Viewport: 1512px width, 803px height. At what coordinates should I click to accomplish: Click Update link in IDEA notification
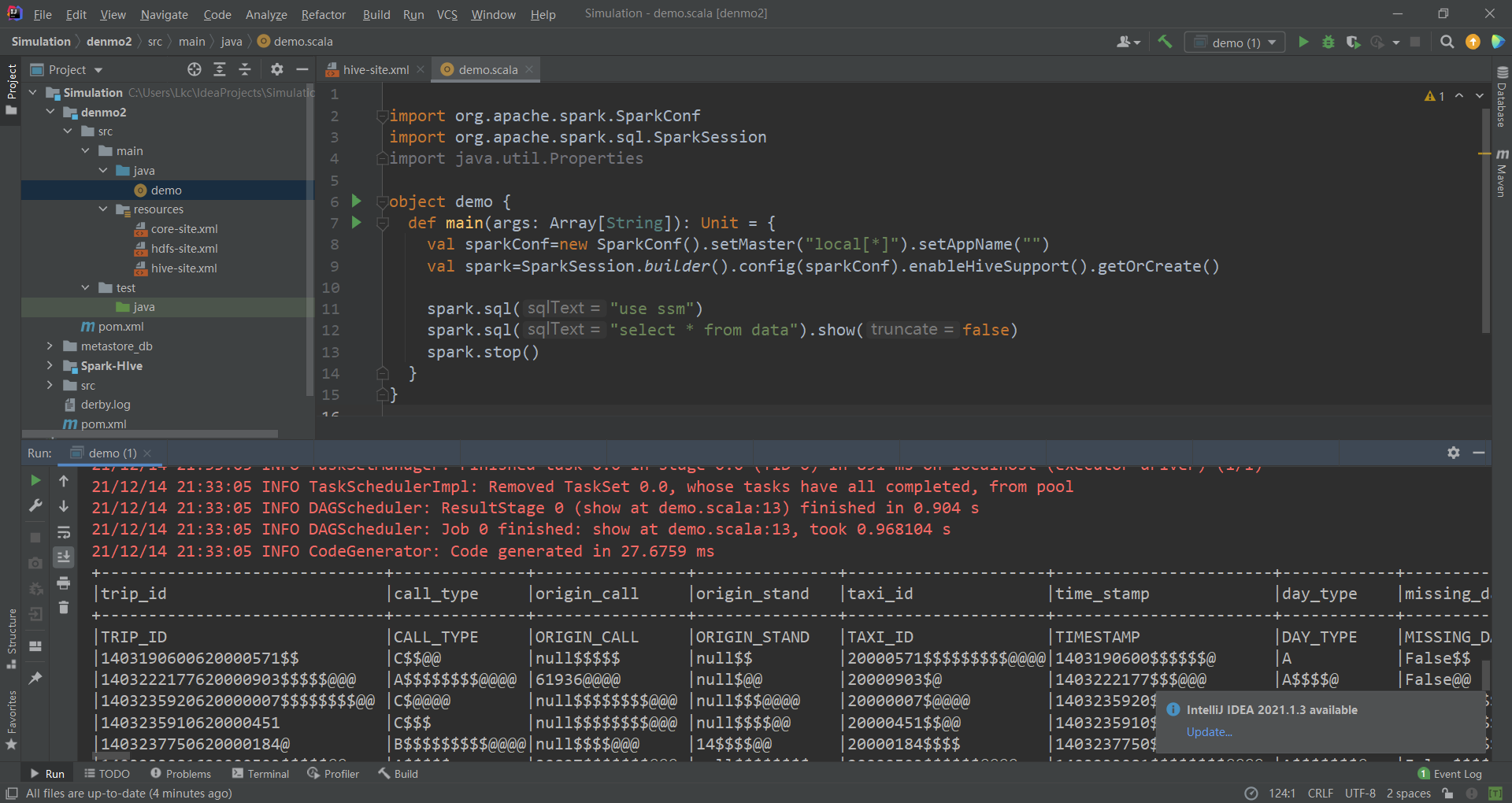click(x=1209, y=731)
